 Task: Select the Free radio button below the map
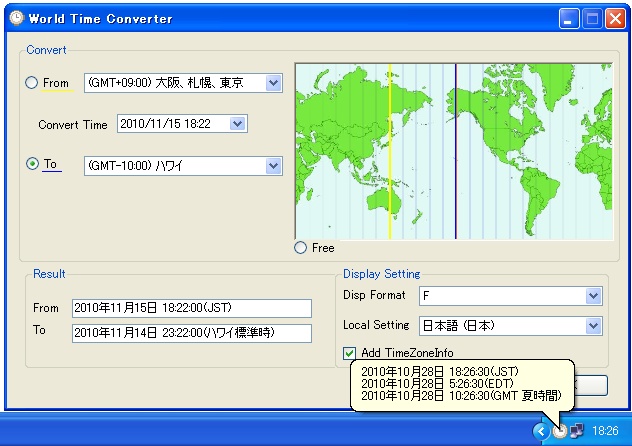point(300,247)
